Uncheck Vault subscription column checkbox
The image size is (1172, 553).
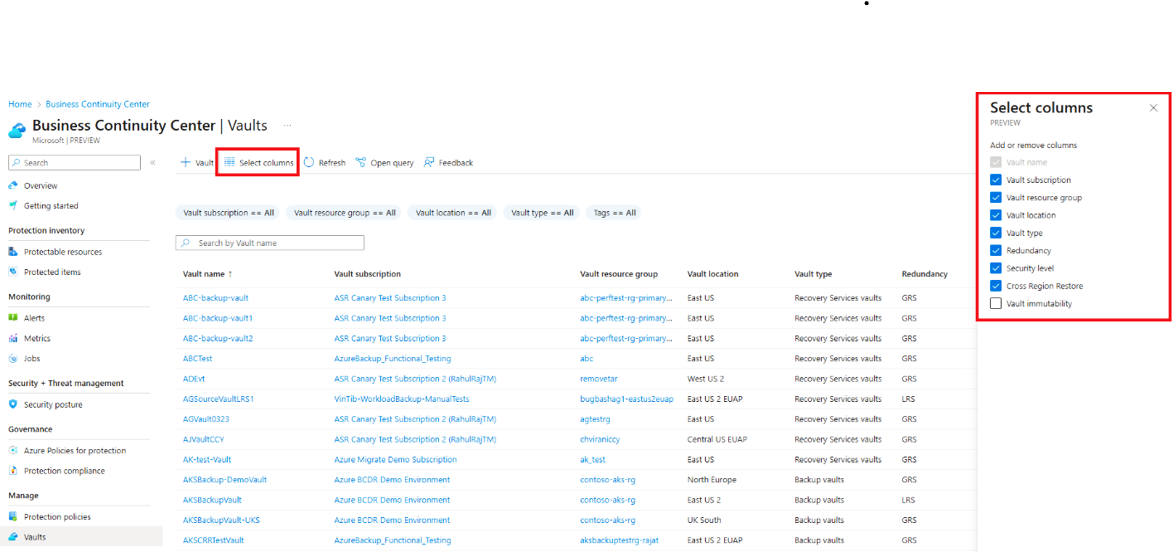[x=995, y=180]
